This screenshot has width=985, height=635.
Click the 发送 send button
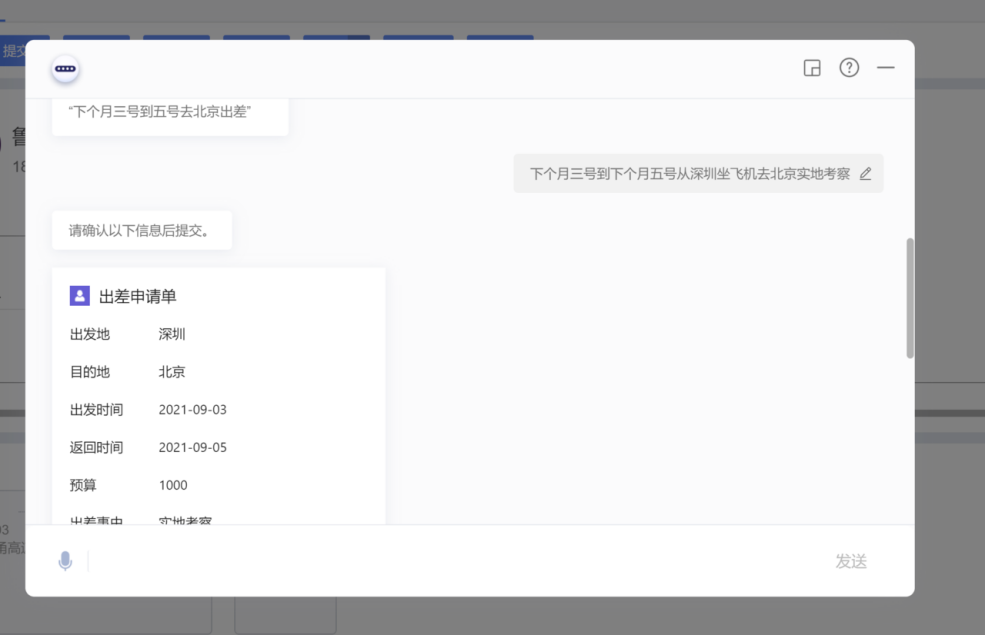(x=851, y=561)
